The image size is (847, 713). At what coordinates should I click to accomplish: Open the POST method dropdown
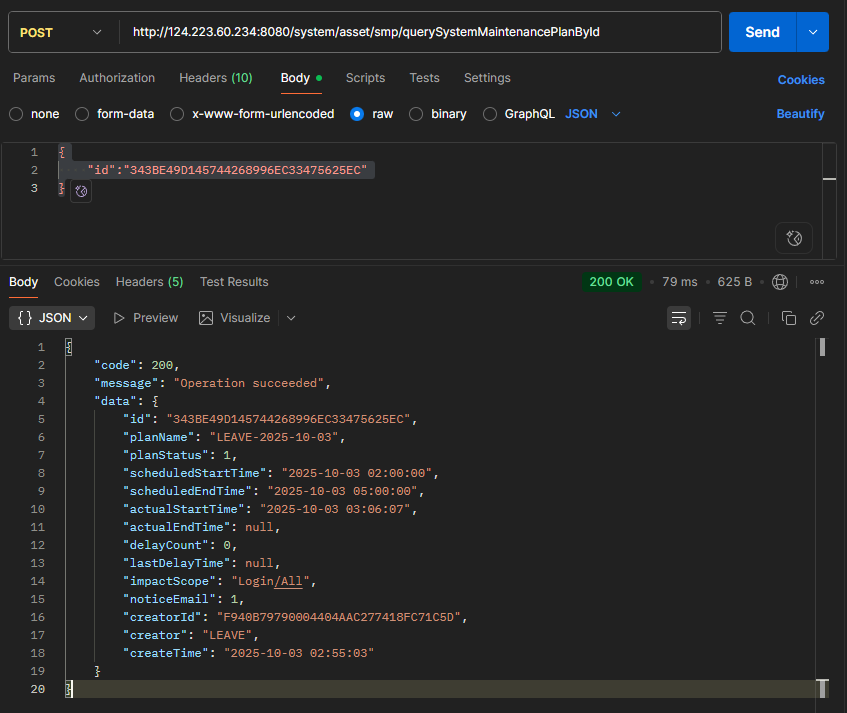click(60, 32)
